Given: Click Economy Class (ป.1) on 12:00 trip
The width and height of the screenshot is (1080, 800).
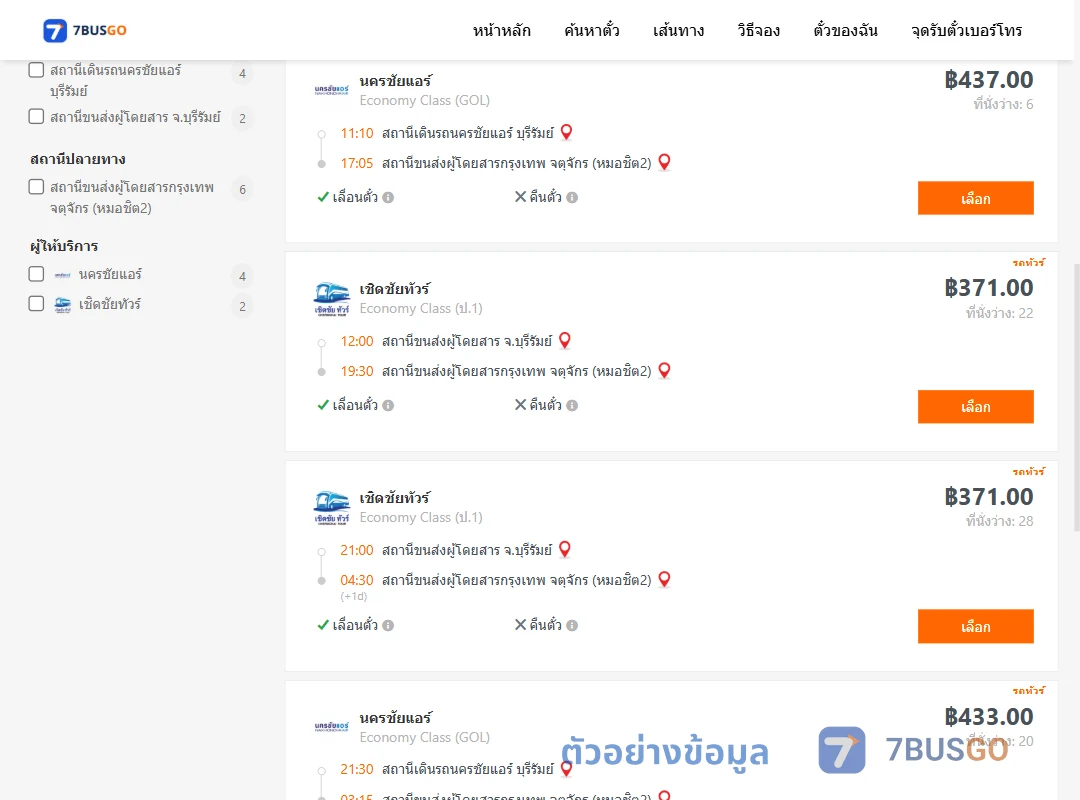Looking at the screenshot, I should (421, 309).
